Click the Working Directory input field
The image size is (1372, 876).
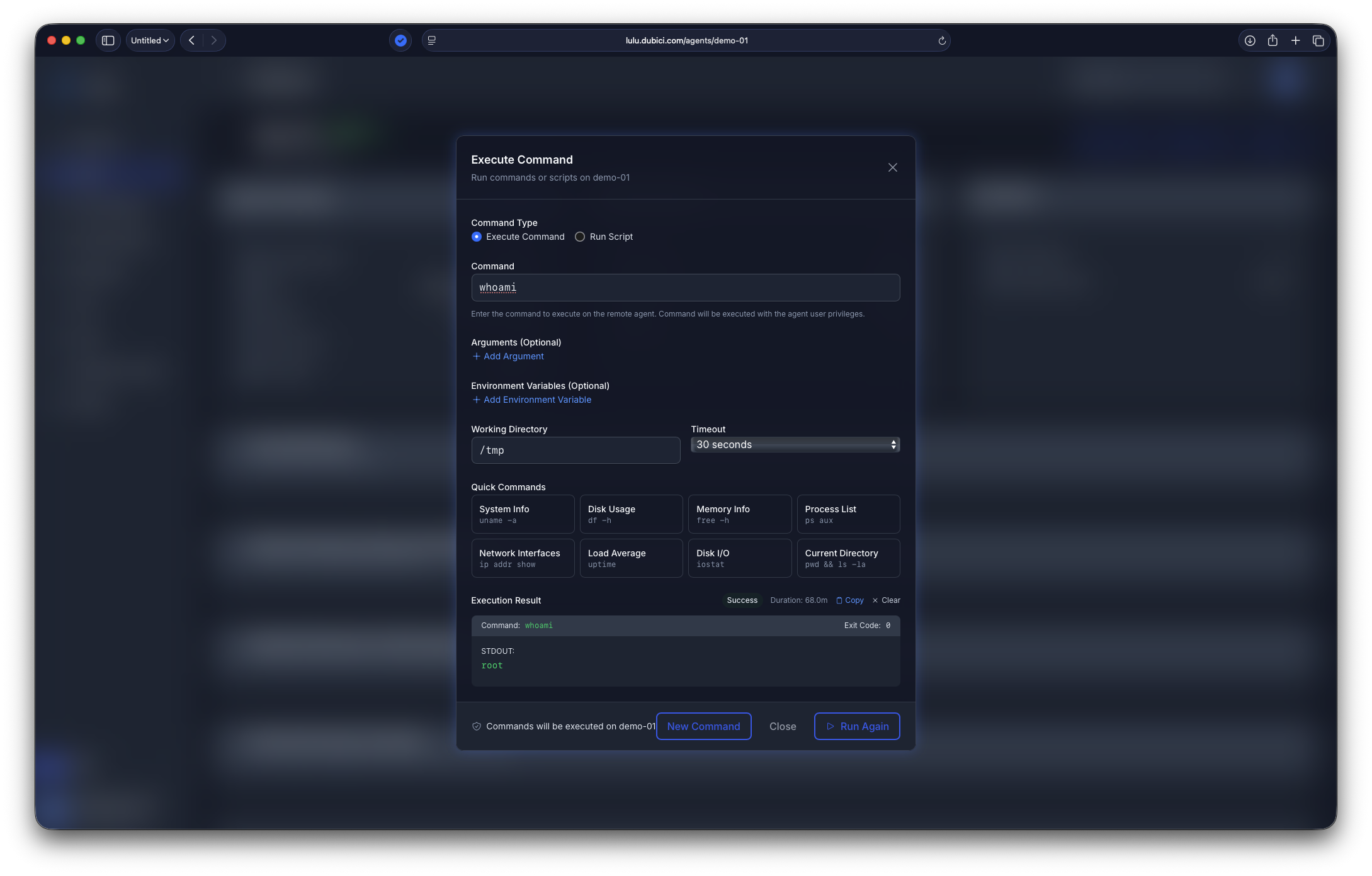click(x=575, y=451)
